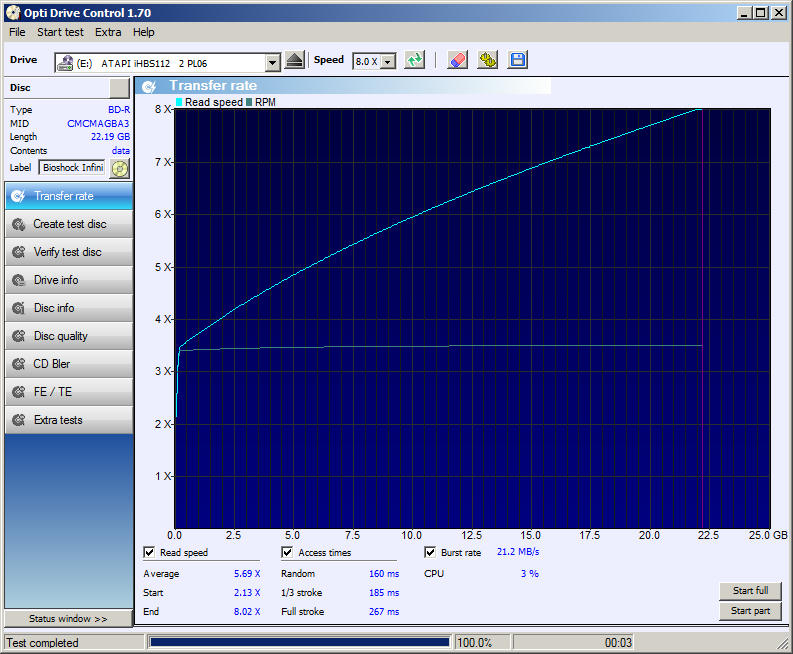Click the disc Type value BD-R
793x654 pixels.
click(x=119, y=110)
